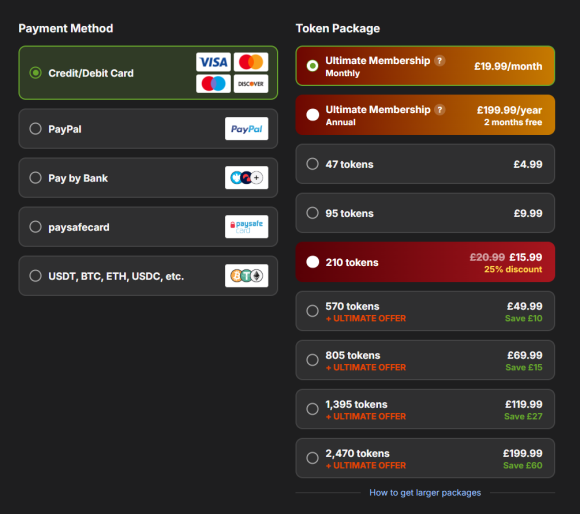Click the Discover card logo
The height and width of the screenshot is (514, 580).
tap(251, 84)
